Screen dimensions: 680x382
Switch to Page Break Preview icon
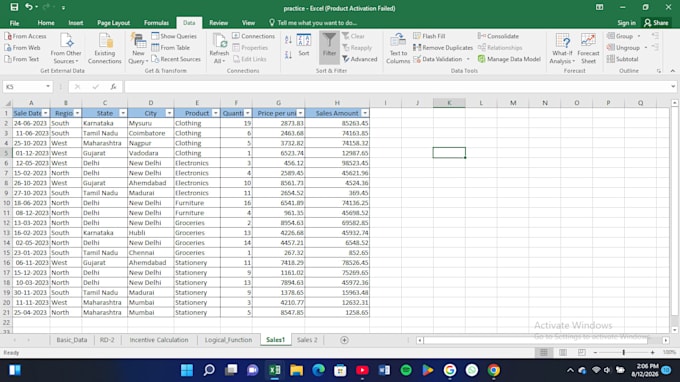coord(582,353)
